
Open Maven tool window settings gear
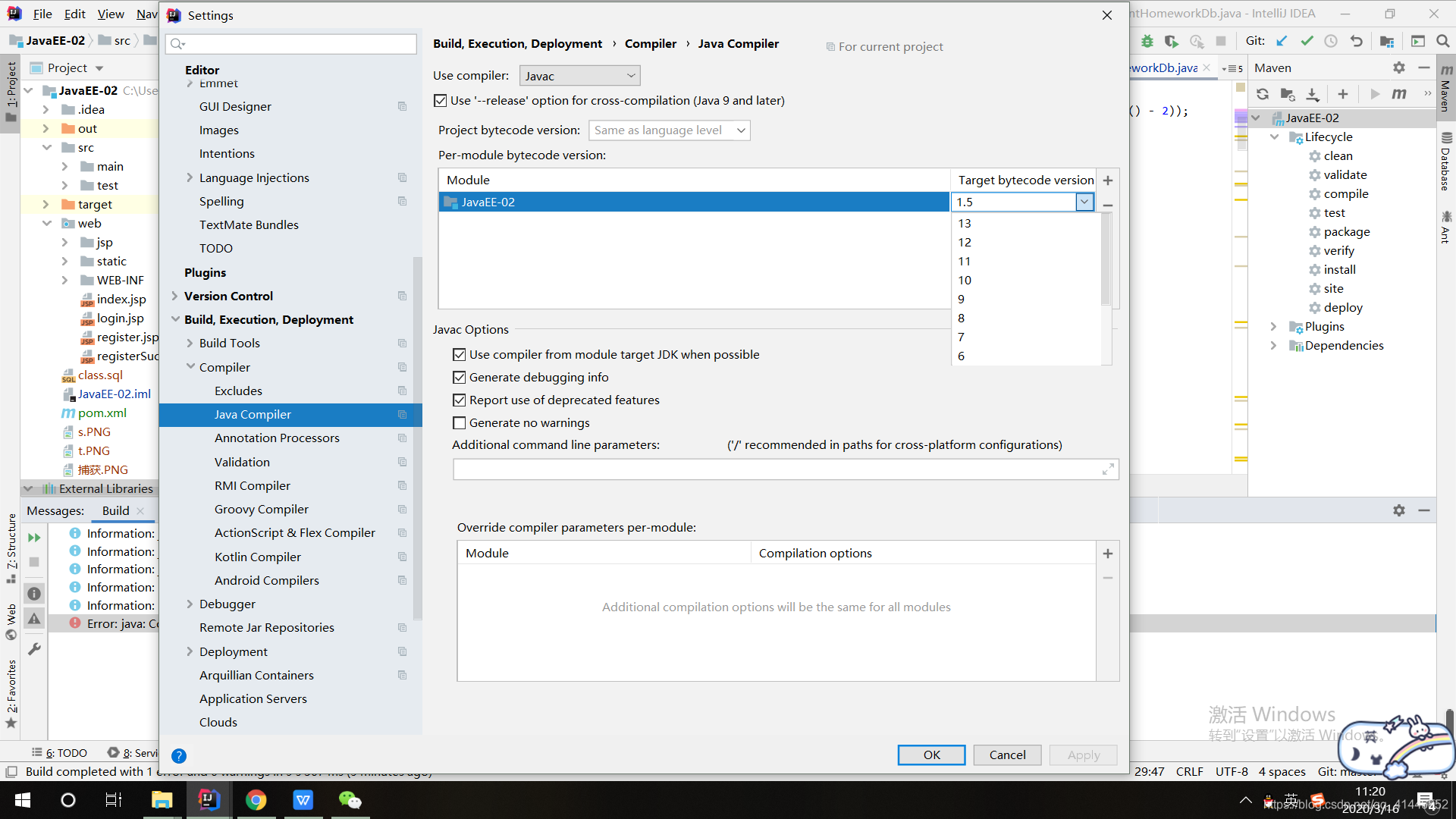click(x=1398, y=68)
